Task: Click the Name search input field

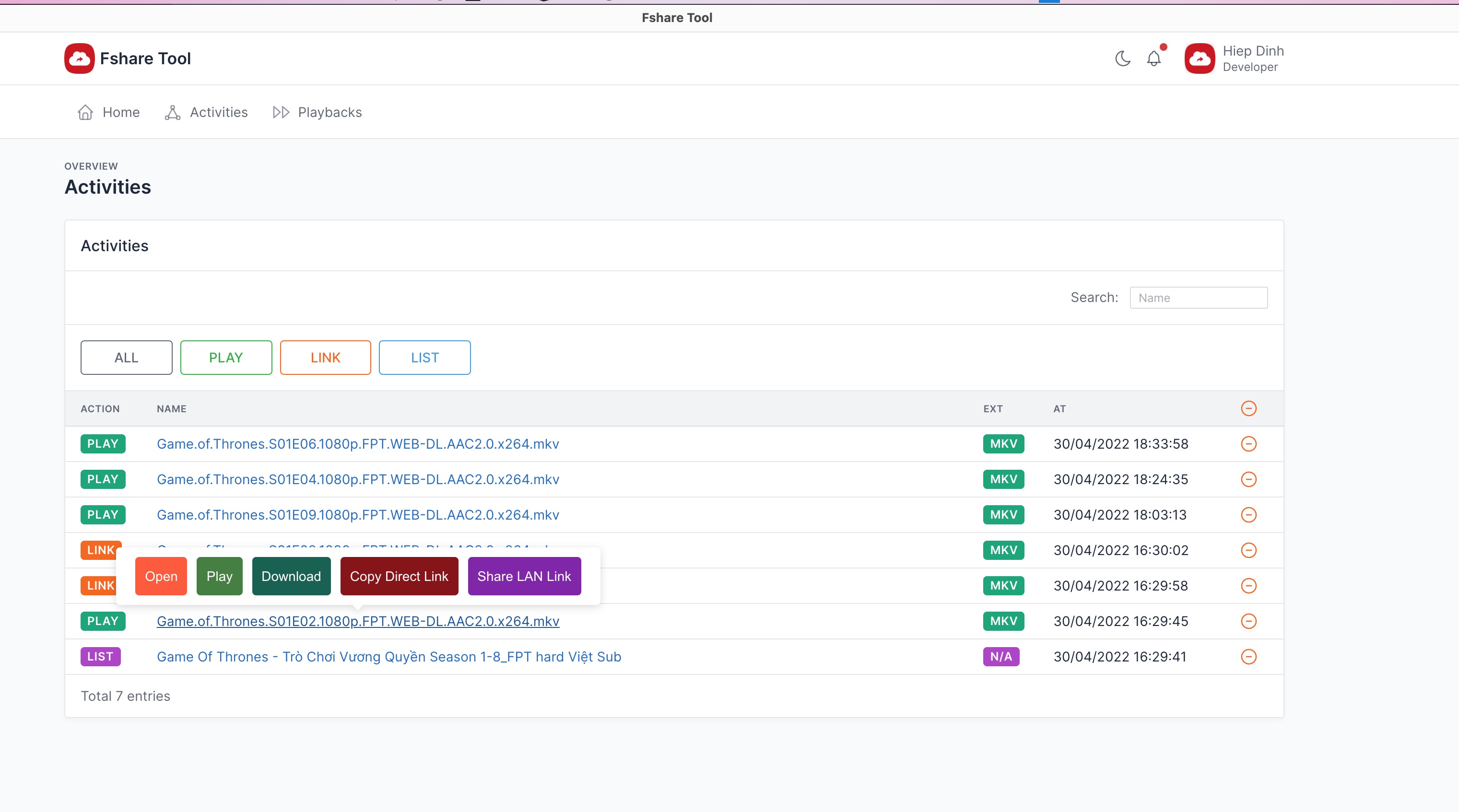Action: (1198, 297)
